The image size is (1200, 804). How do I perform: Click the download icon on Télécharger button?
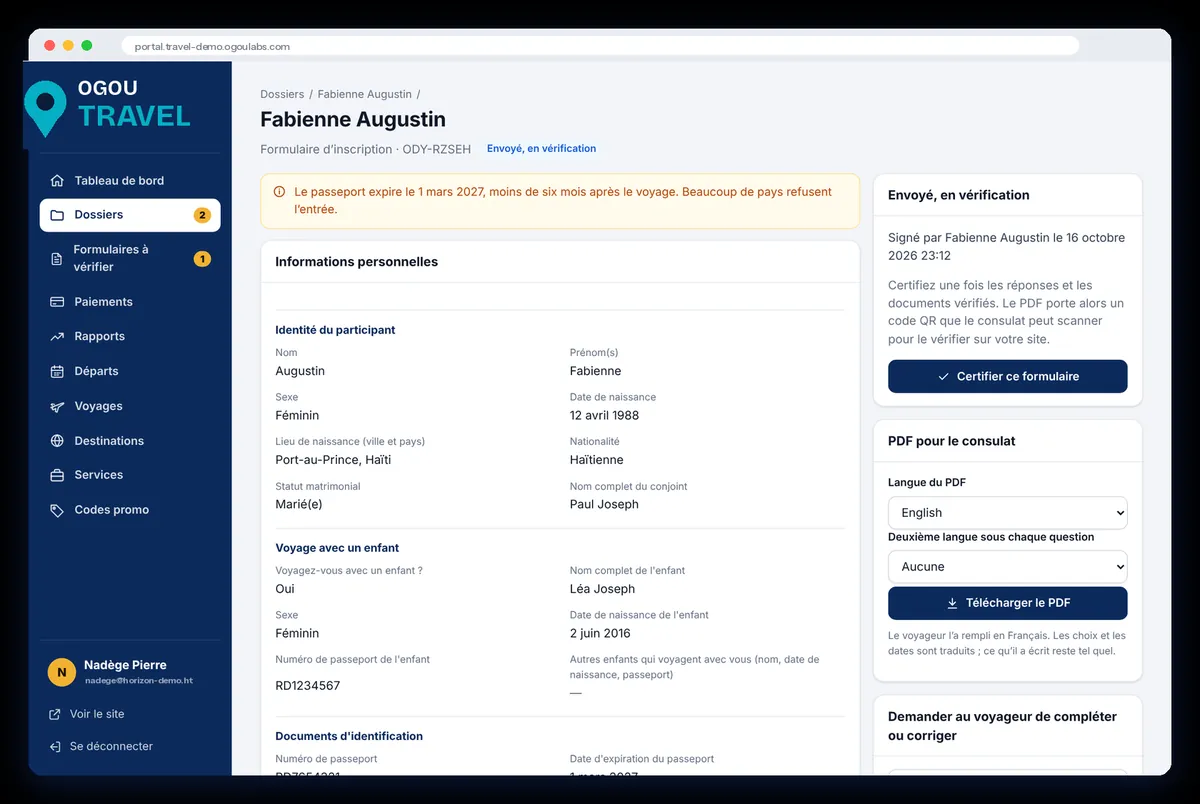point(952,604)
